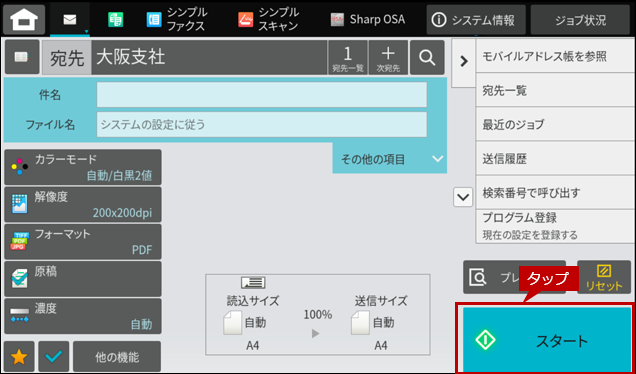Collapse the action panel with right chevron

tap(464, 62)
